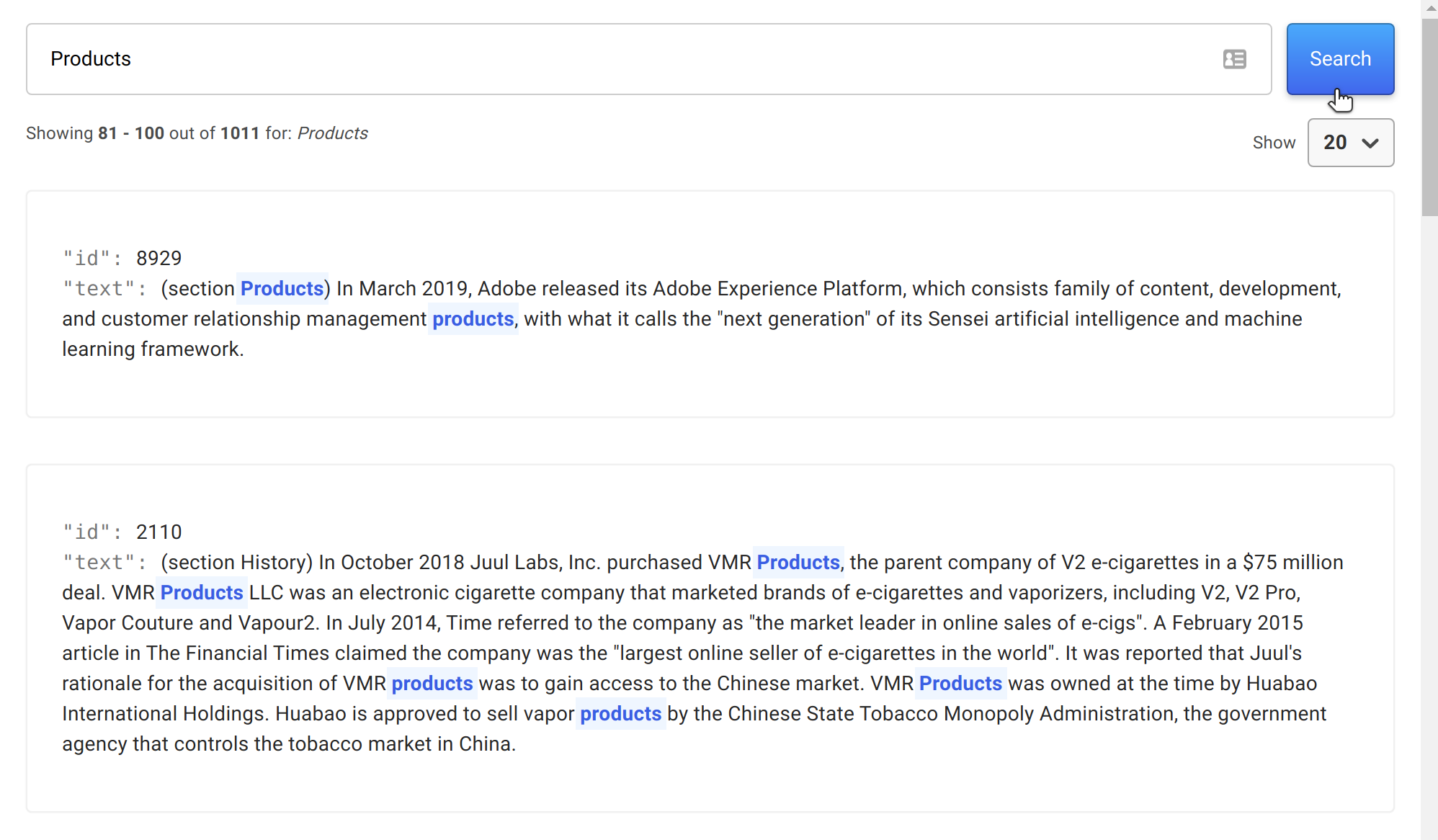Image resolution: width=1438 pixels, height=840 pixels.
Task: Focus the Products search input field
Action: [x=620, y=59]
